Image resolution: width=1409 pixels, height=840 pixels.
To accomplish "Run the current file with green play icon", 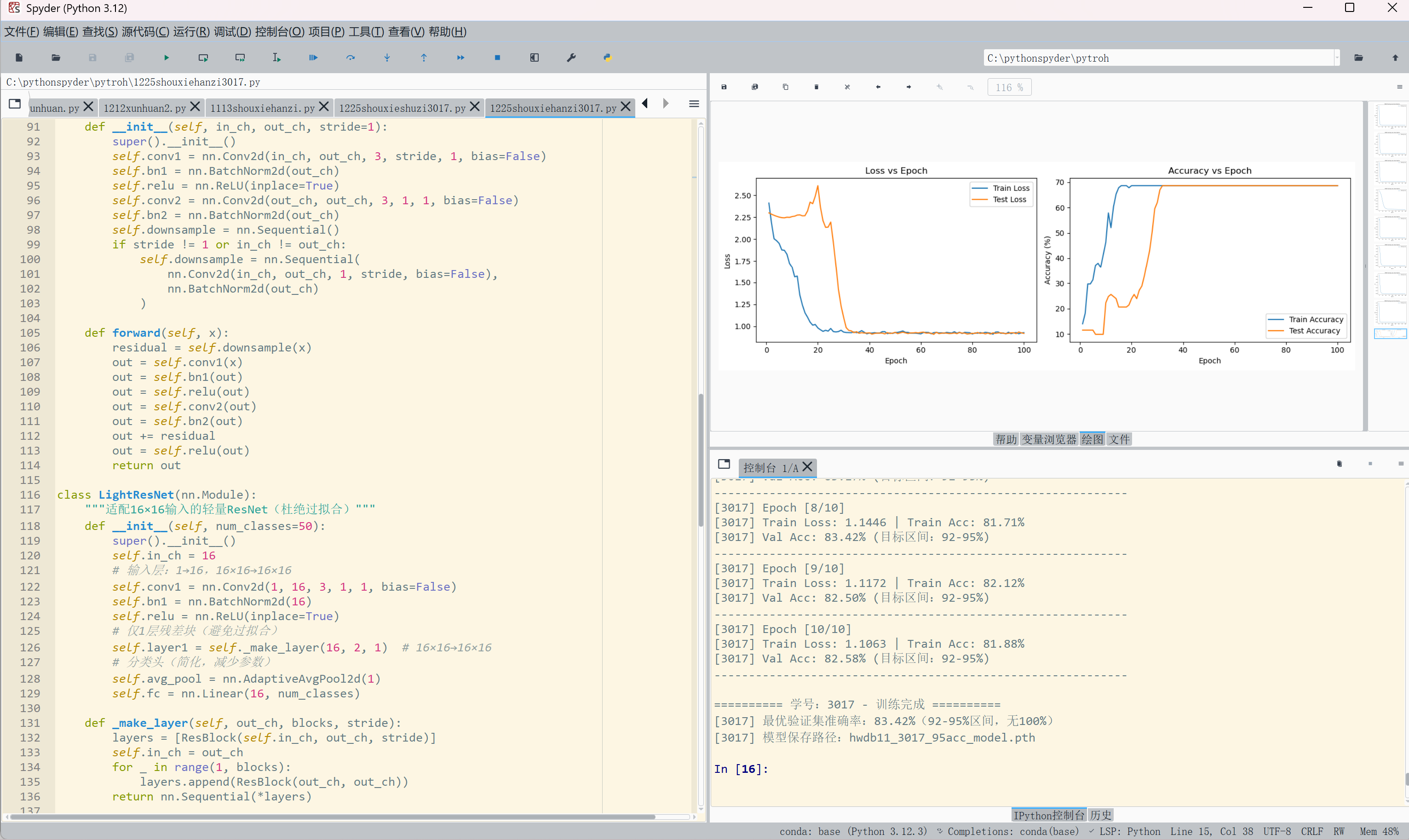I will click(167, 58).
